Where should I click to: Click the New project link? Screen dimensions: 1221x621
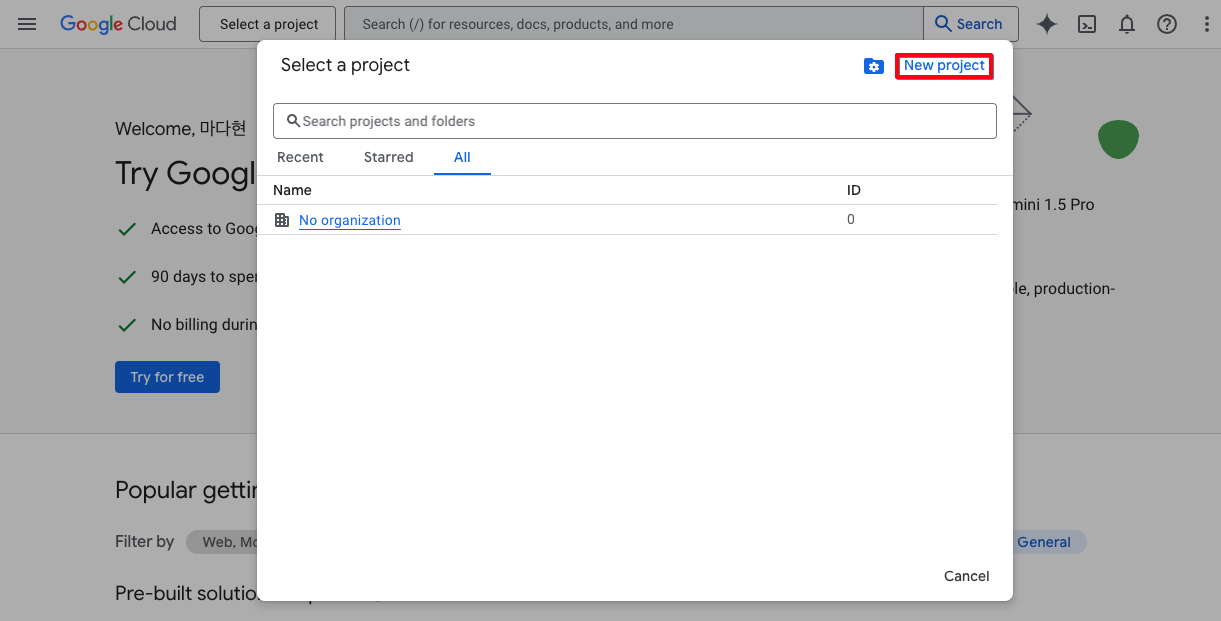(x=944, y=65)
